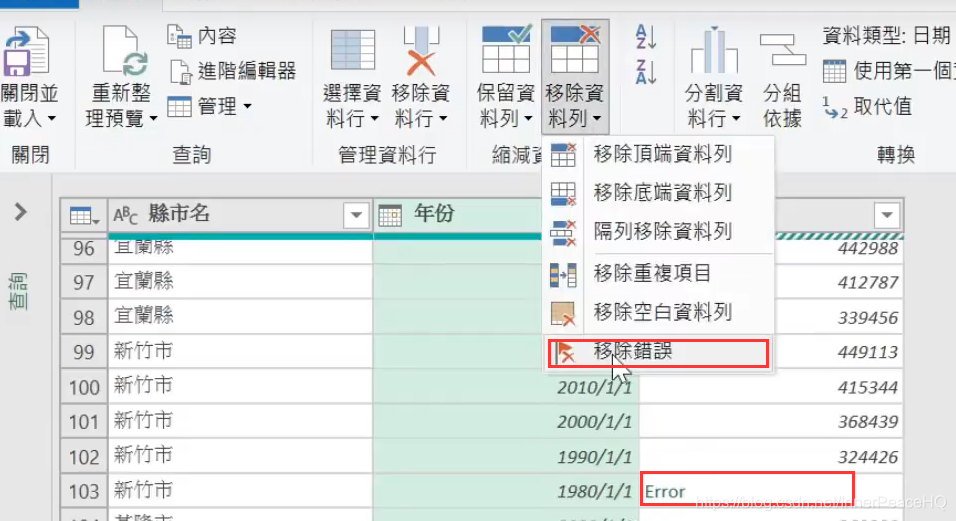The image size is (956, 521).
Task: Click the value 339456
Action: [868, 317]
